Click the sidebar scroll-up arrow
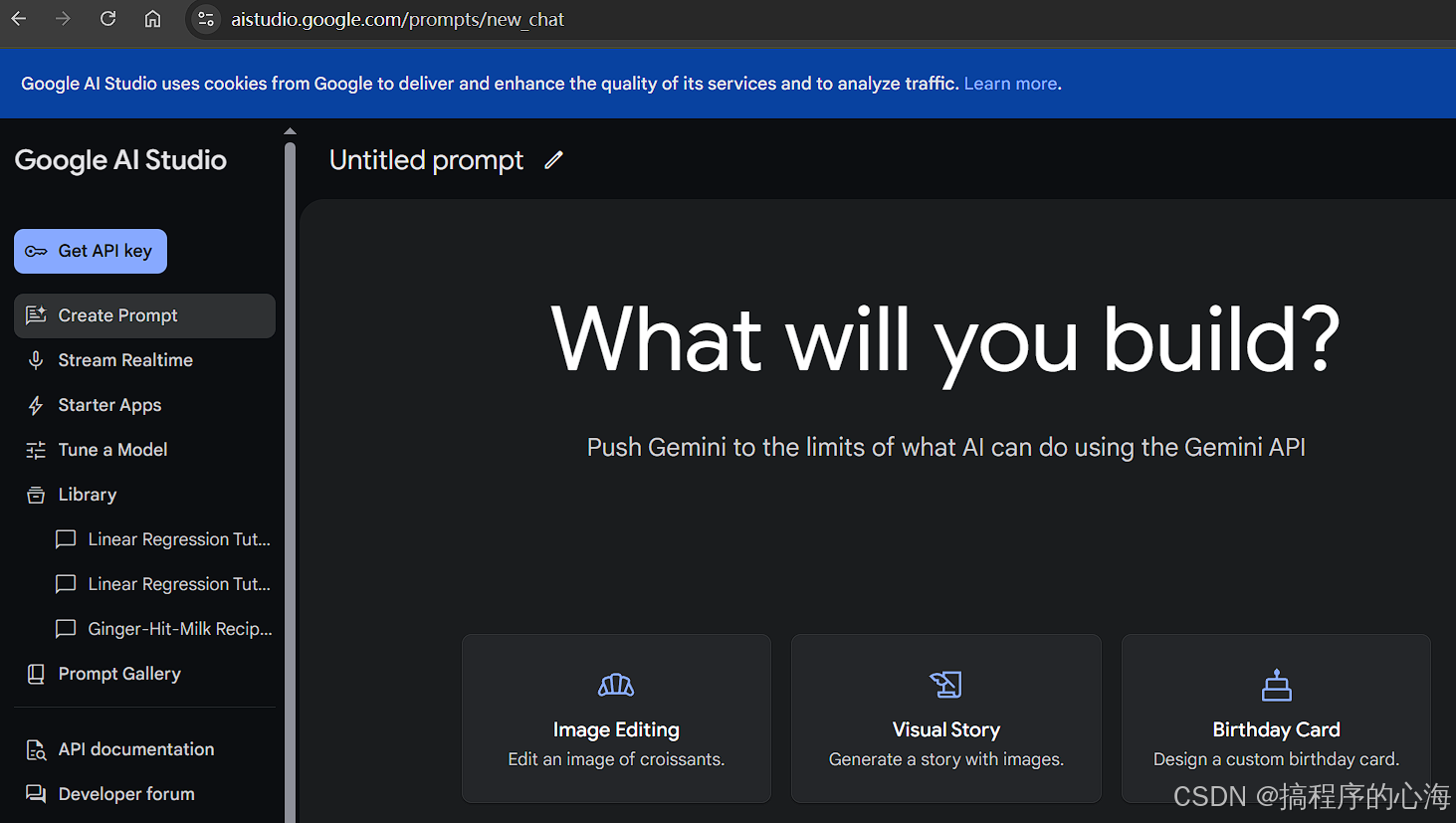 coord(290,131)
